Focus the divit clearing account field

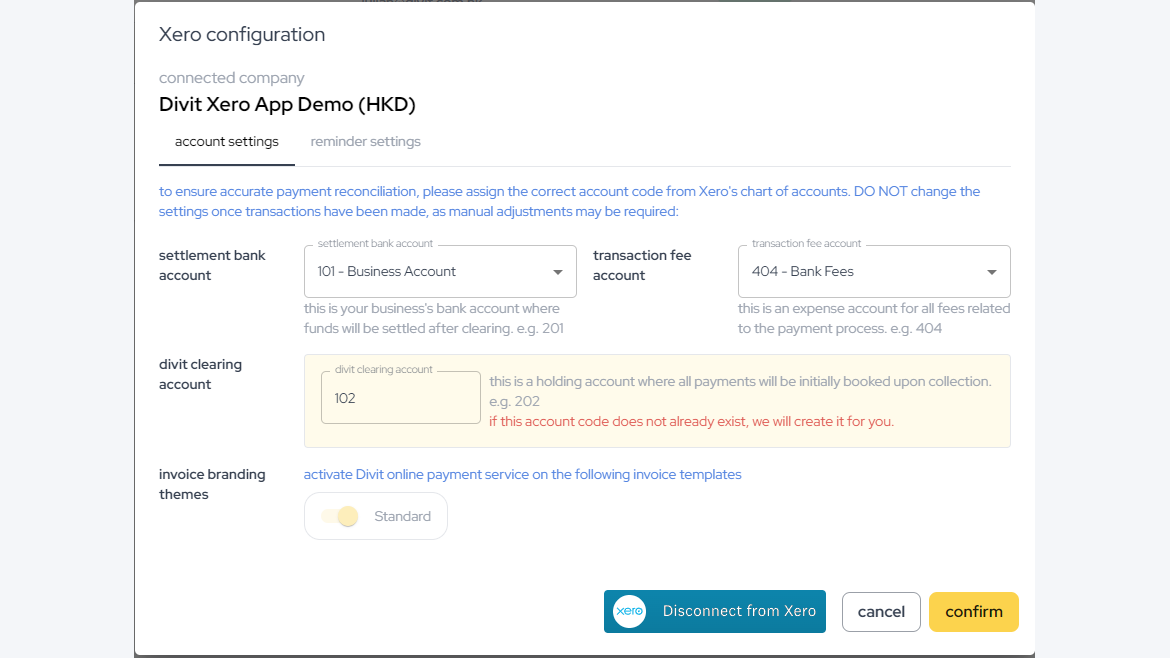(x=401, y=398)
